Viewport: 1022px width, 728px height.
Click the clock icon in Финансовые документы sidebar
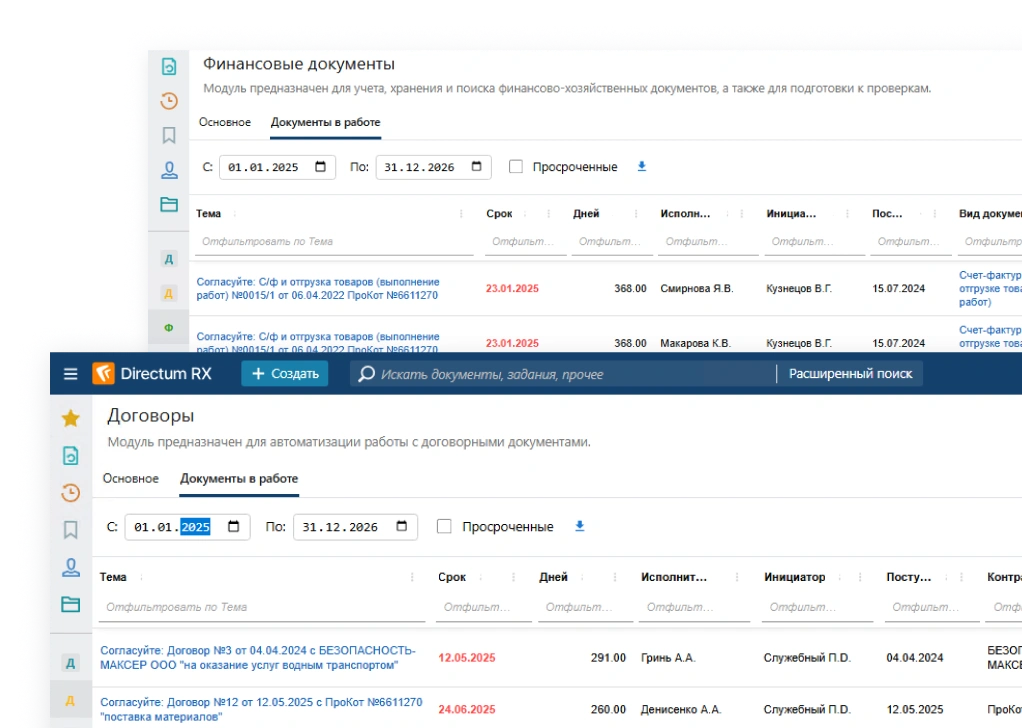point(169,101)
